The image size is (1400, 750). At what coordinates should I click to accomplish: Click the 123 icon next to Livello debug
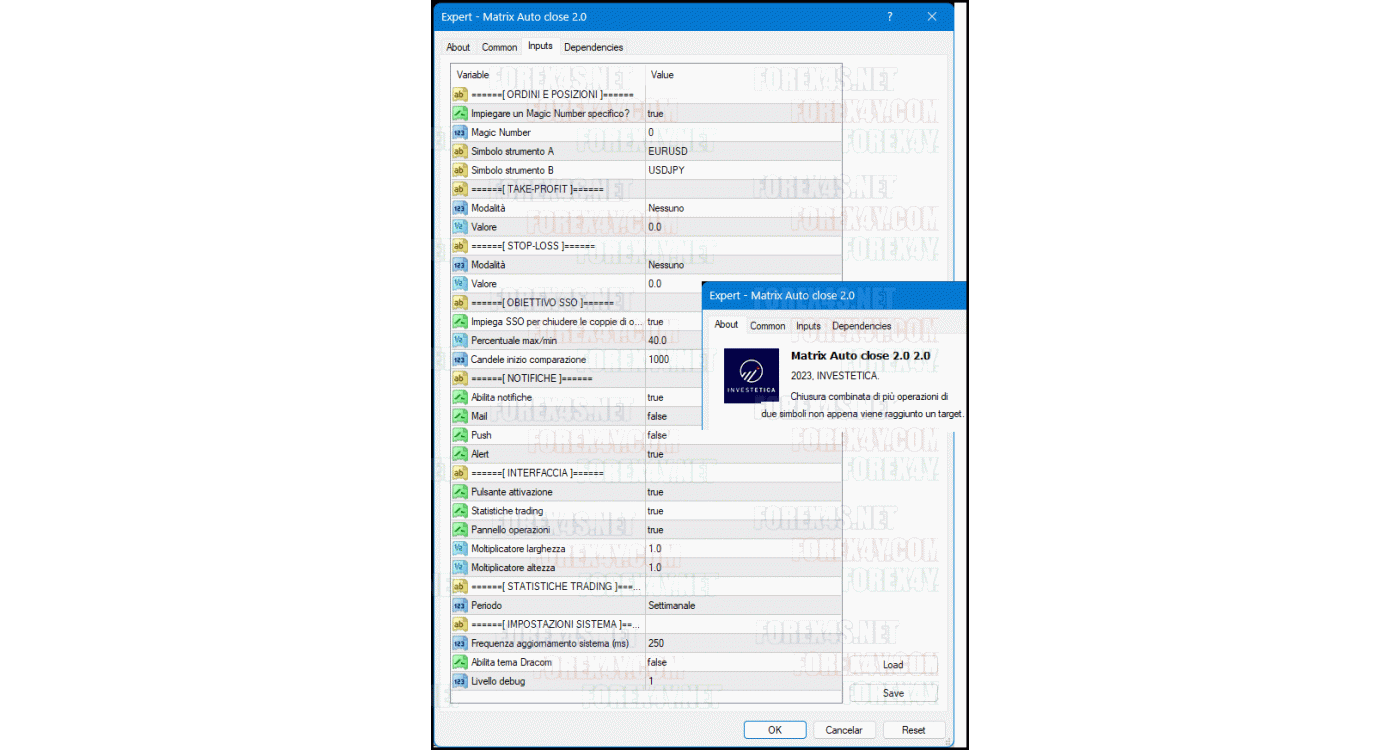460,681
